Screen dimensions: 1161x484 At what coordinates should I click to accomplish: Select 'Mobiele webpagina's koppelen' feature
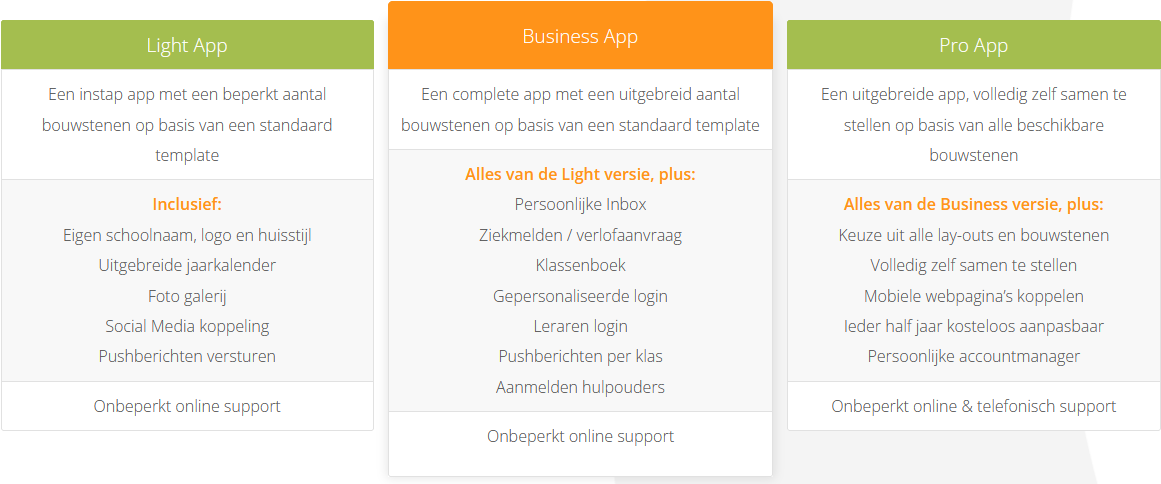click(973, 296)
